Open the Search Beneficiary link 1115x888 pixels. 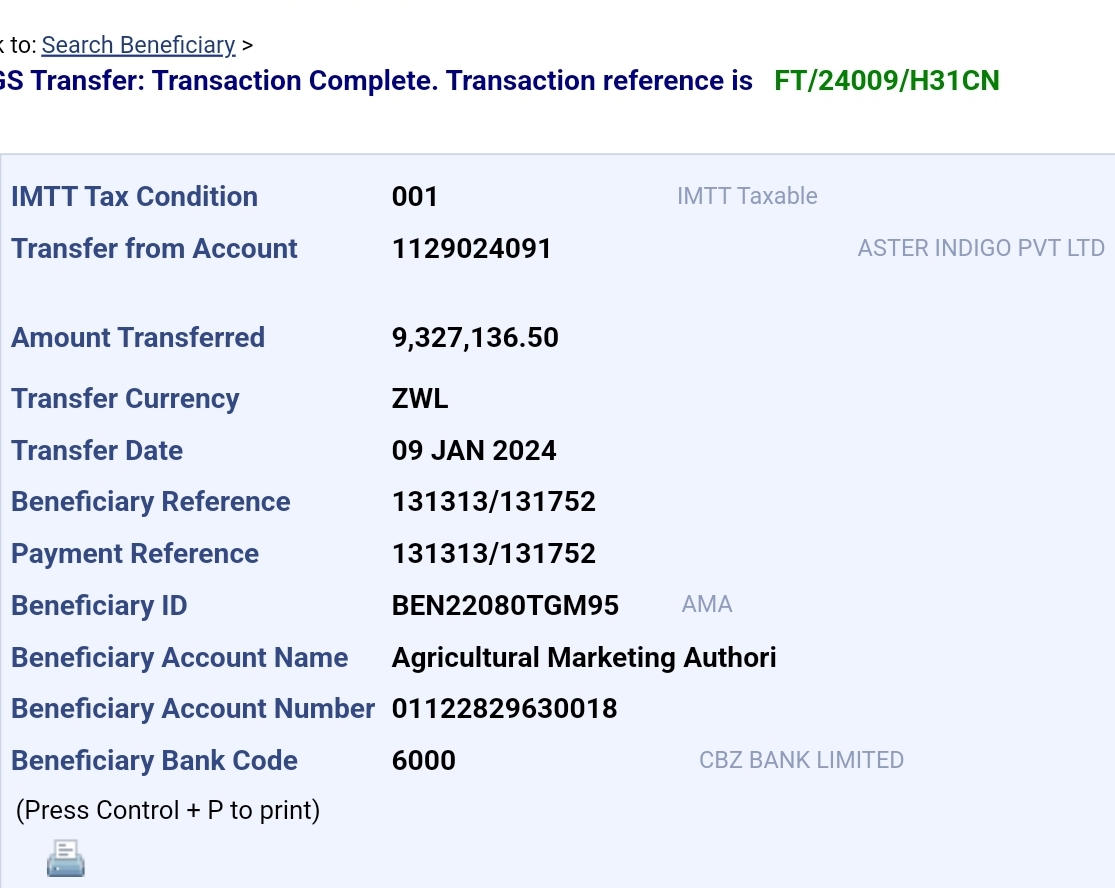point(138,45)
